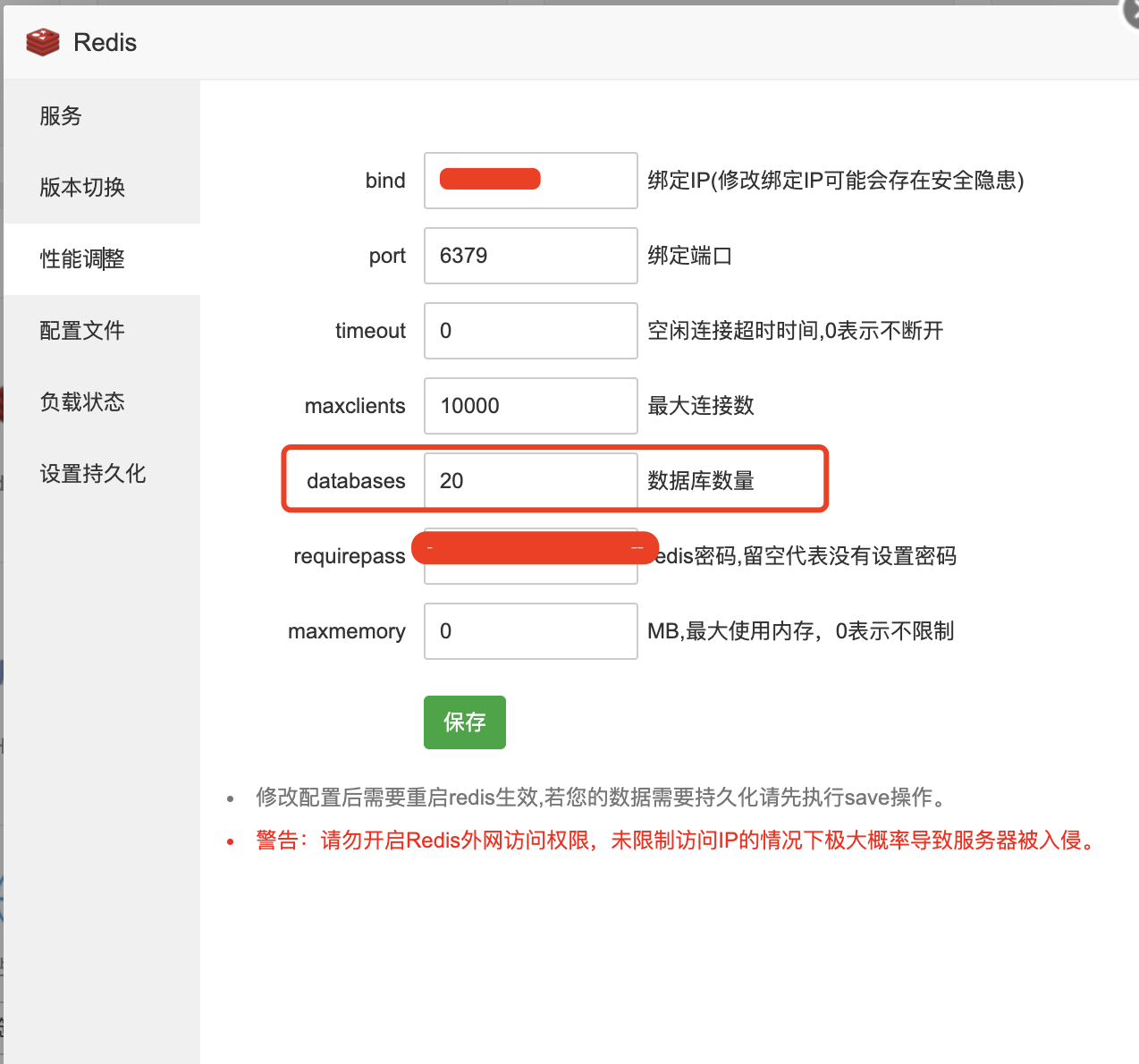
Task: Edit the databases field showing 20
Action: pyautogui.click(x=531, y=481)
